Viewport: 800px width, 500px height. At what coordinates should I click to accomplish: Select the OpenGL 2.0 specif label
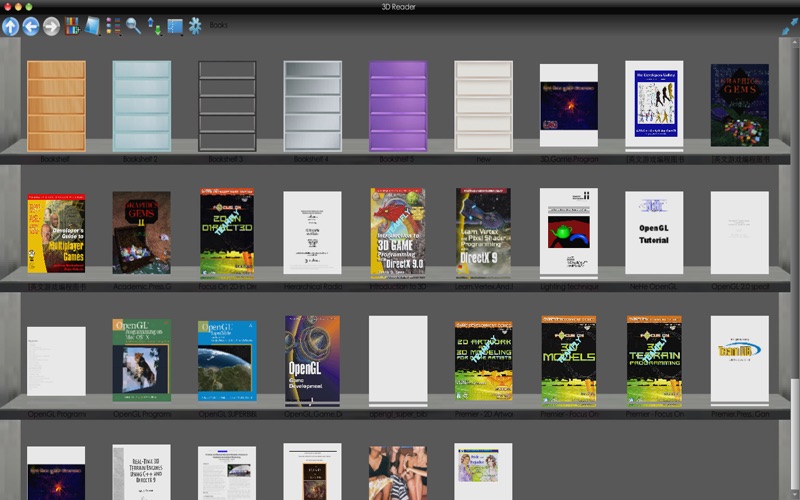[740, 287]
